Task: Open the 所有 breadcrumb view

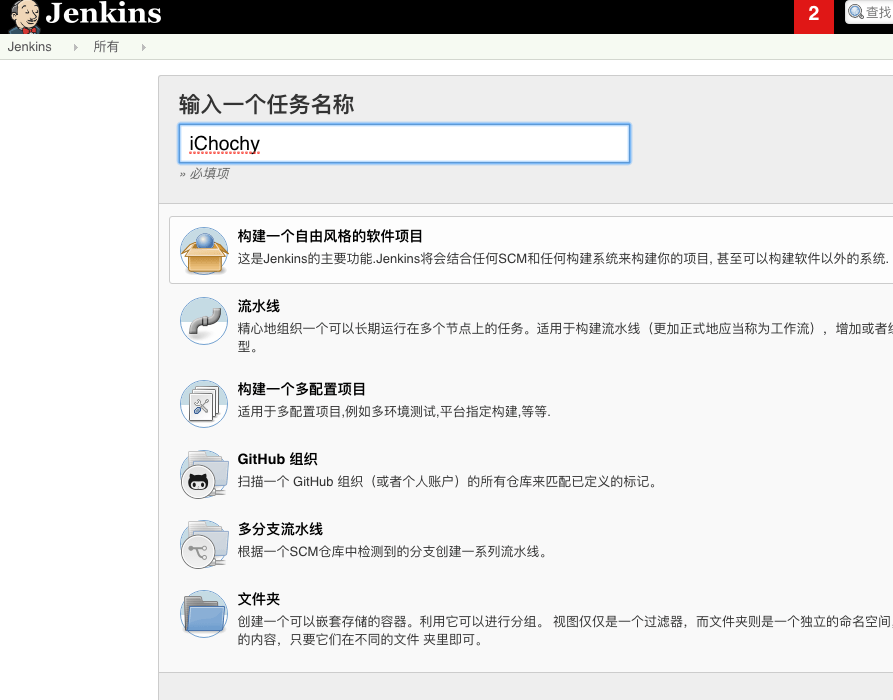Action: tap(106, 46)
